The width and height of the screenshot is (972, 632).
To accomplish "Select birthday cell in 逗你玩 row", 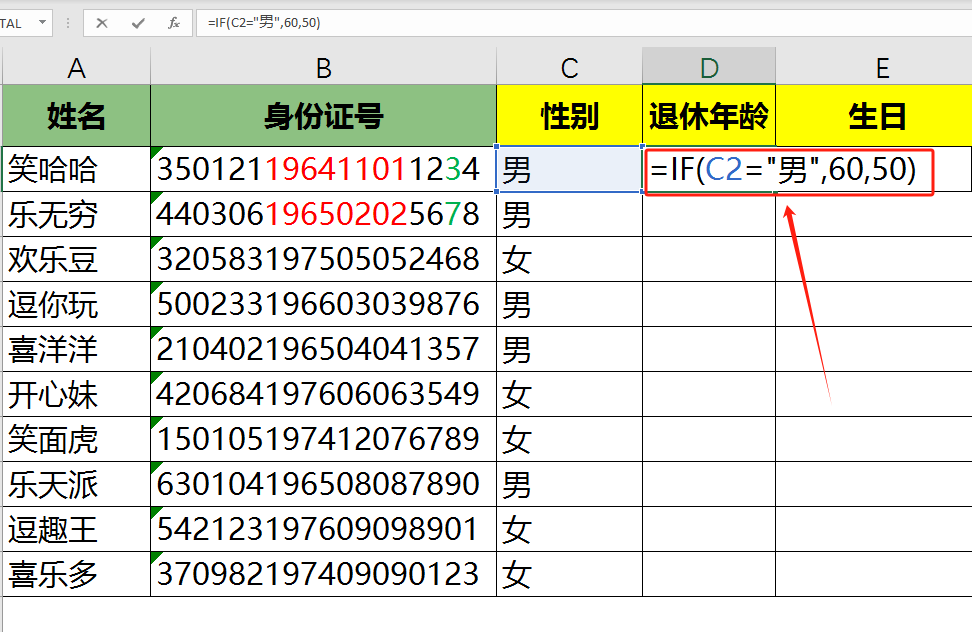I will [x=874, y=304].
